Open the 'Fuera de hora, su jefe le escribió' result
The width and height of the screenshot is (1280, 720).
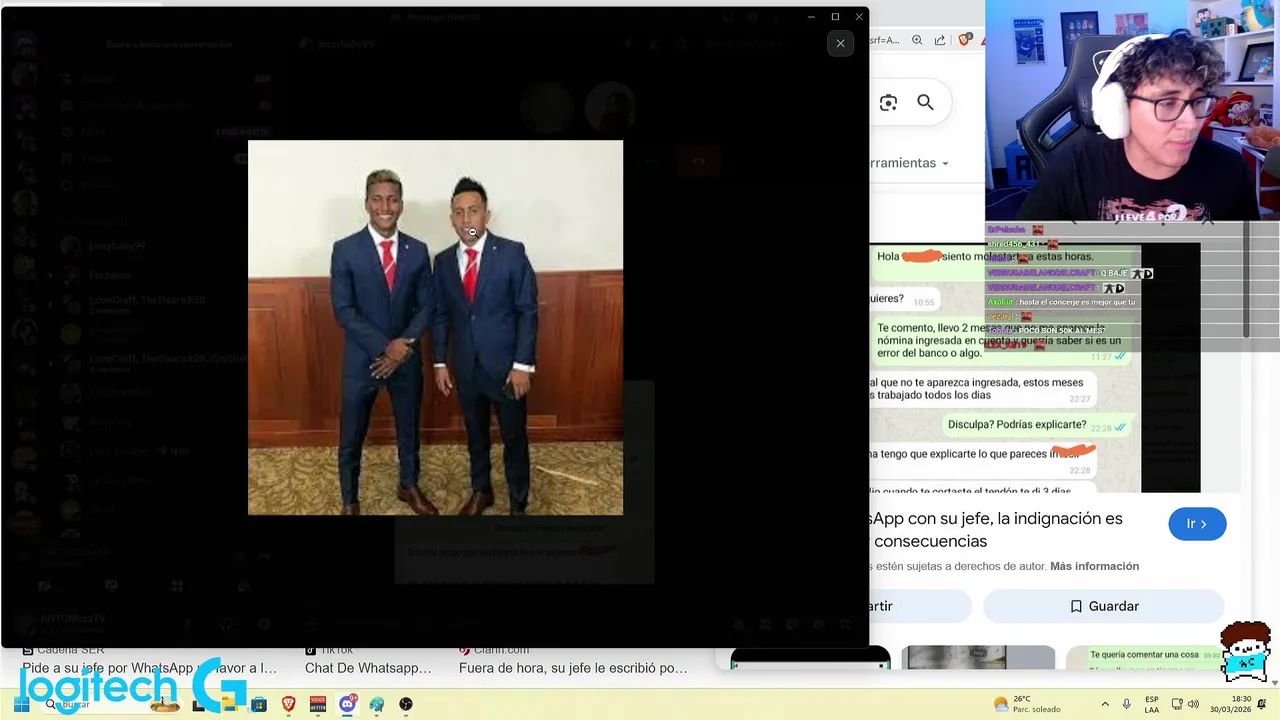573,668
